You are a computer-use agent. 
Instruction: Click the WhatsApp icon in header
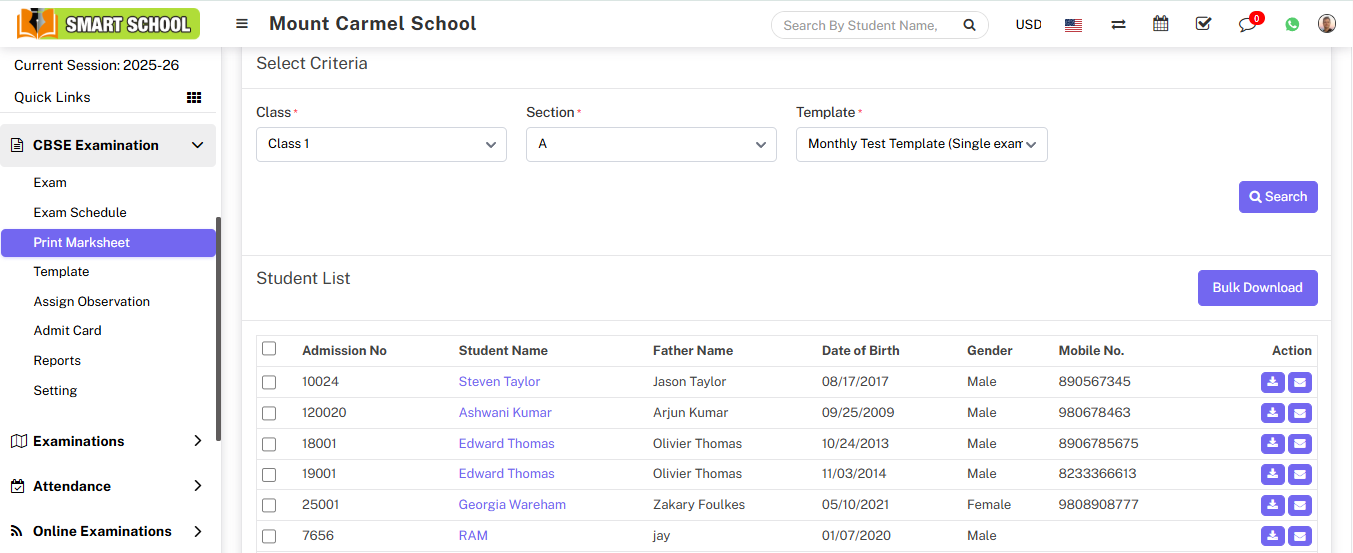(1292, 25)
